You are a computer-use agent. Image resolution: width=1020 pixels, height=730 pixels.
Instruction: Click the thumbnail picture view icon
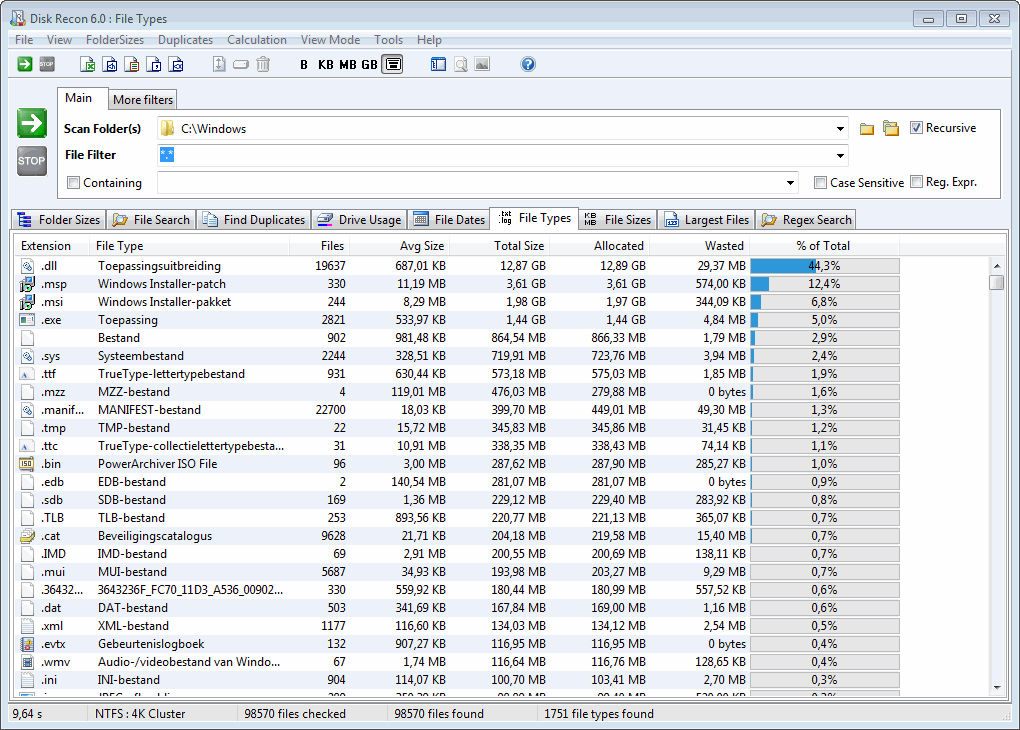coord(482,64)
